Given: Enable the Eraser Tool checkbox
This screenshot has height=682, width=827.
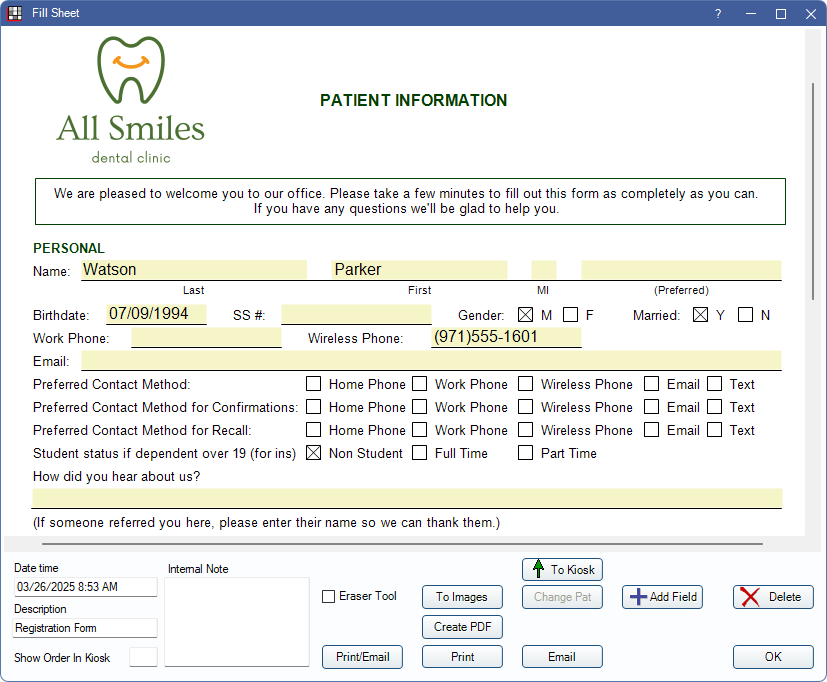Looking at the screenshot, I should (329, 597).
